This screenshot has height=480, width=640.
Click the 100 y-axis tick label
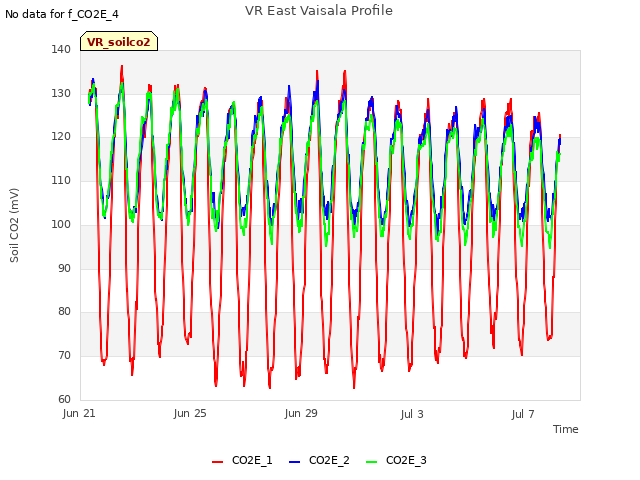tap(61, 224)
